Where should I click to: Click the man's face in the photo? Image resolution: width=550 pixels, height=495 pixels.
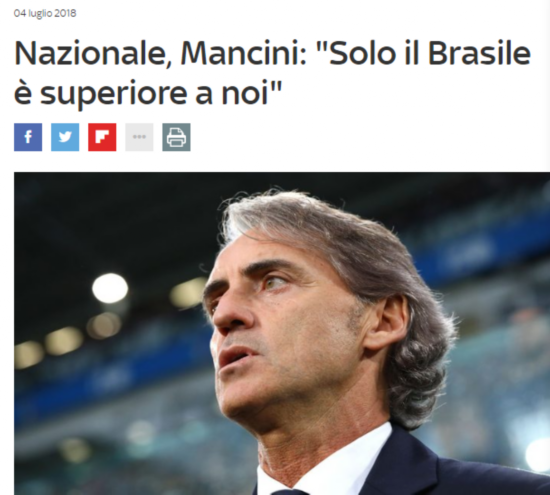click(x=281, y=333)
